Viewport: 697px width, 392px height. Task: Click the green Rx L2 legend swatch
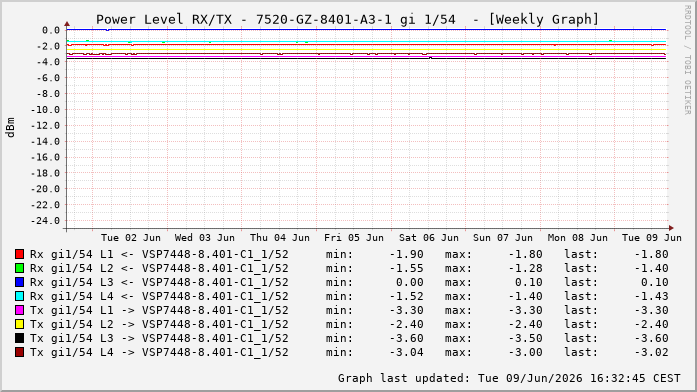19,268
